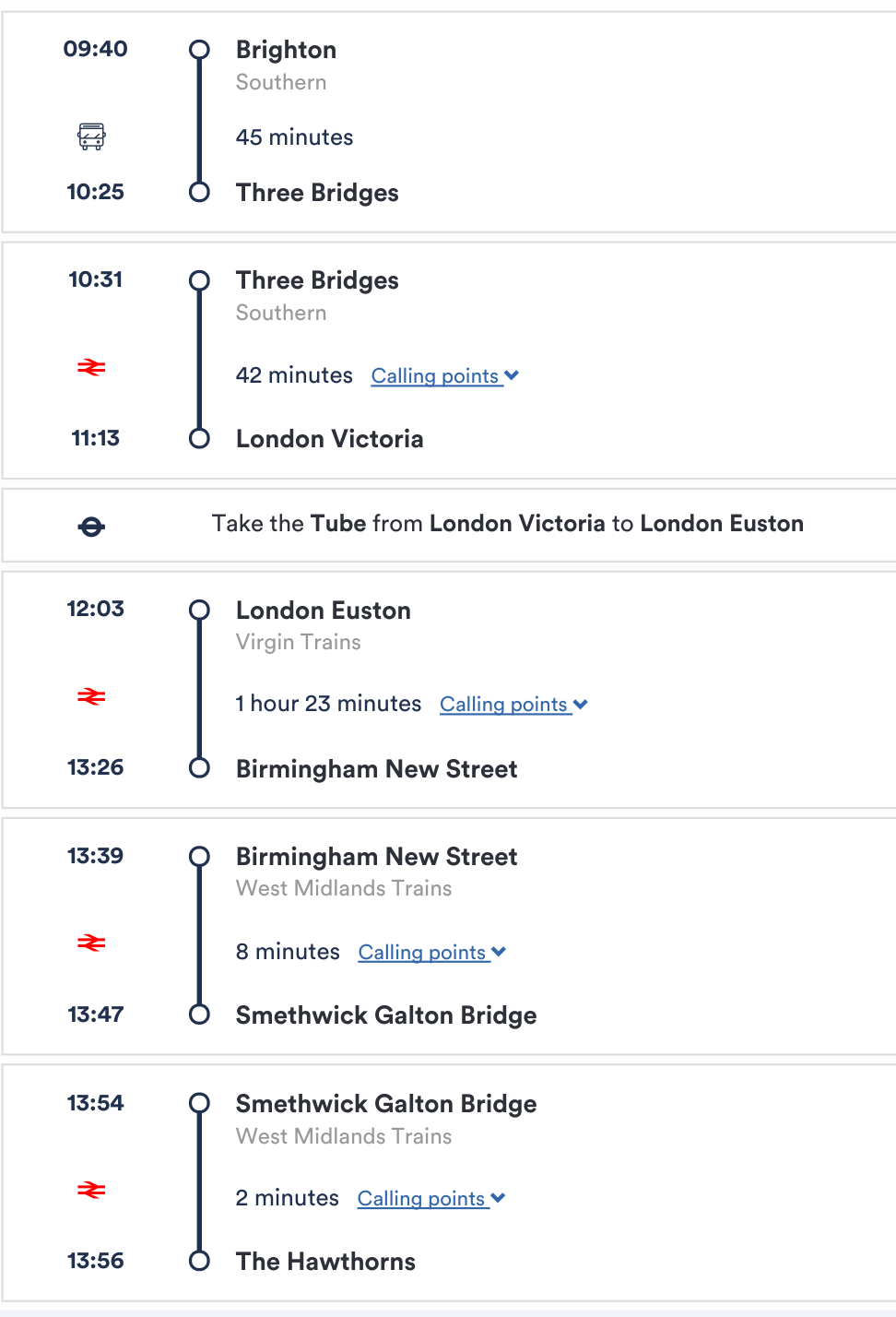
Task: Click the Tube roundel icon
Action: (91, 527)
